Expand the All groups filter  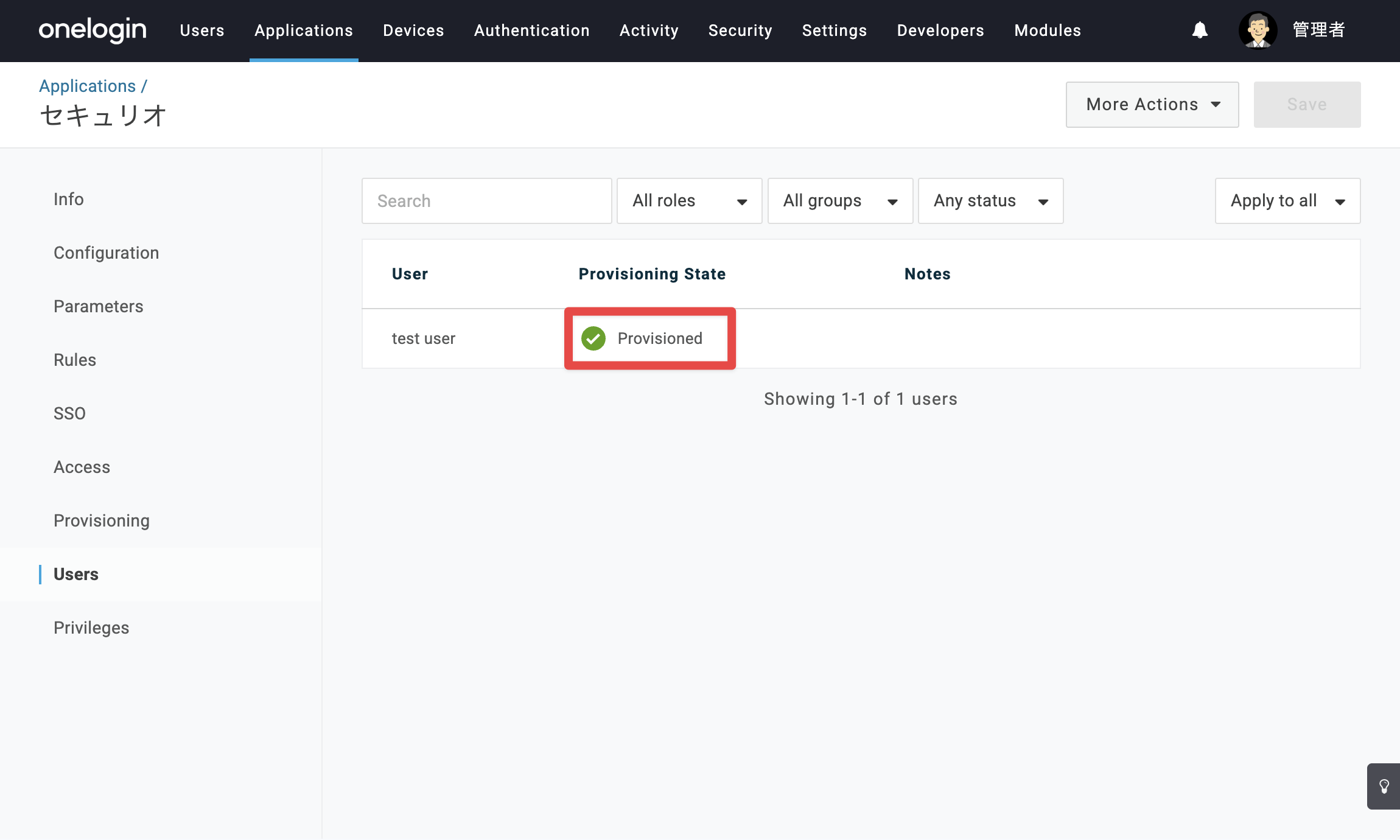(x=840, y=201)
